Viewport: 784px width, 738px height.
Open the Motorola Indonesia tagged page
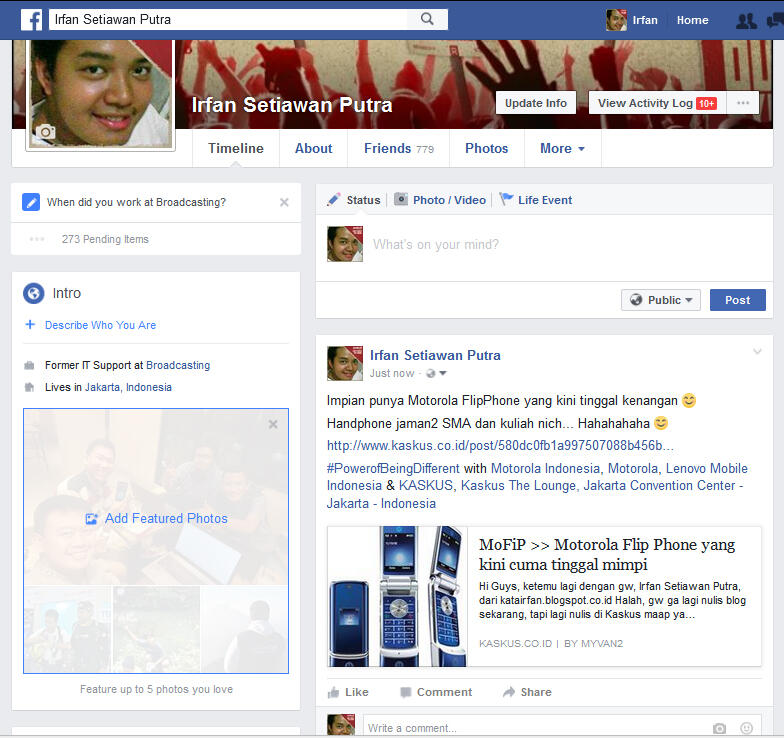pos(546,468)
